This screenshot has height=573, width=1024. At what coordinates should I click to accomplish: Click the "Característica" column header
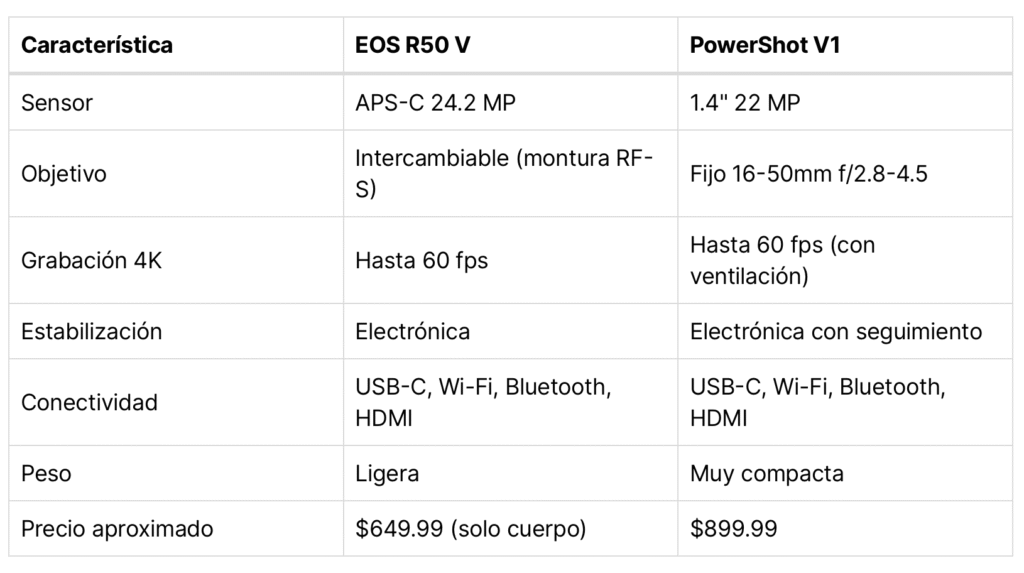[97, 45]
